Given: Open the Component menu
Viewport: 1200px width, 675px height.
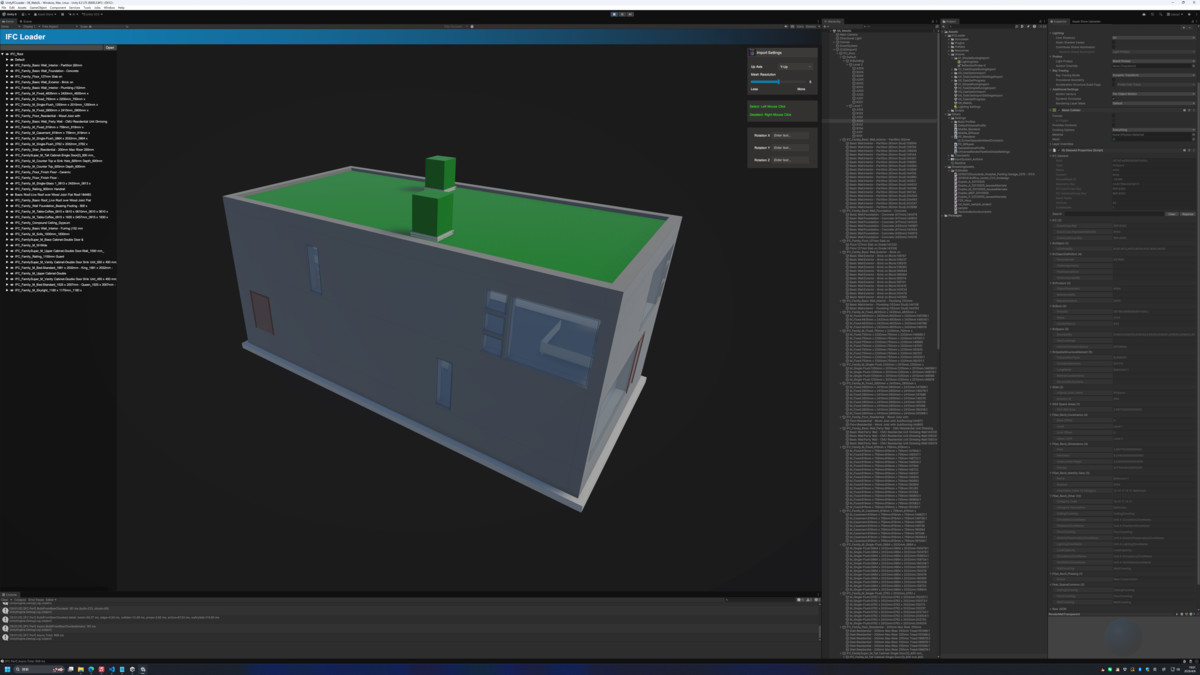Looking at the screenshot, I should click(x=58, y=8).
